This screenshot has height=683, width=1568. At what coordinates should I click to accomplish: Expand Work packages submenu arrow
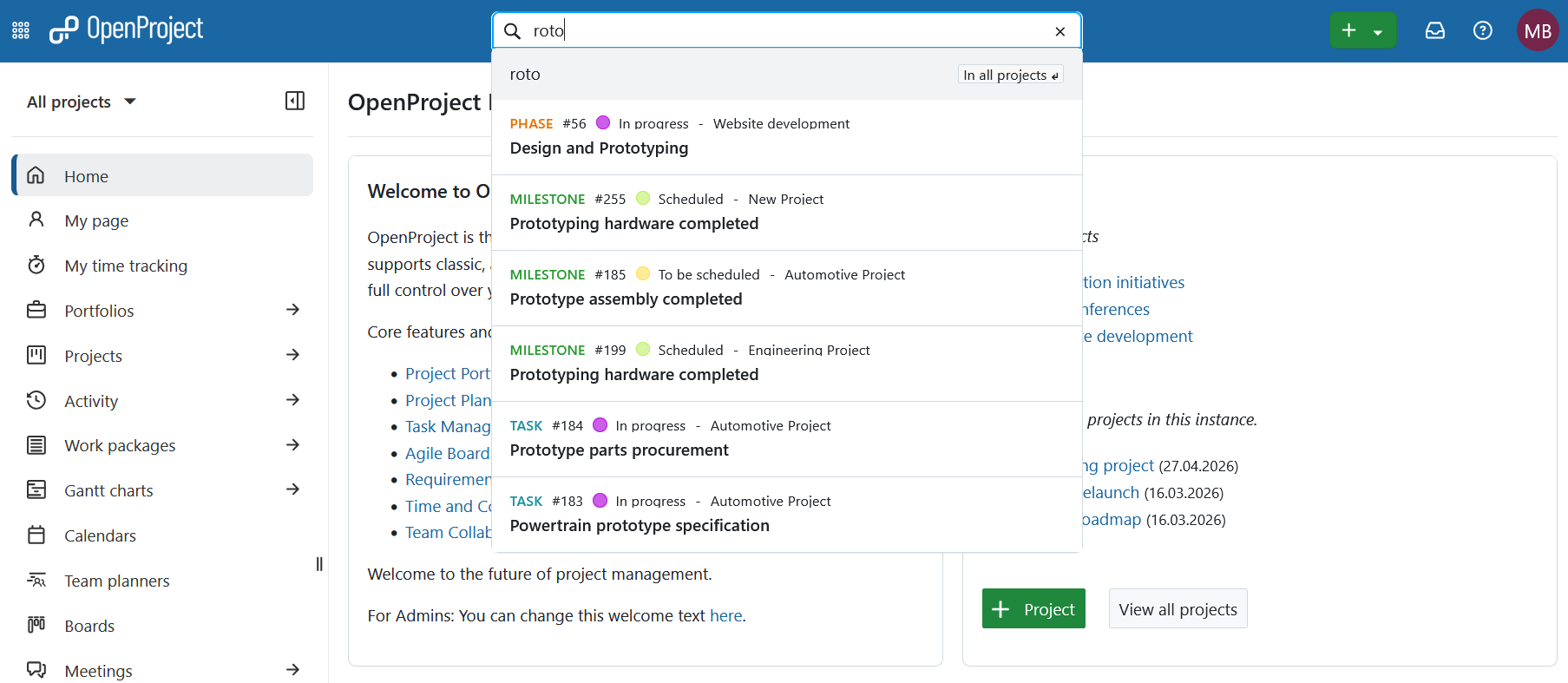(293, 445)
